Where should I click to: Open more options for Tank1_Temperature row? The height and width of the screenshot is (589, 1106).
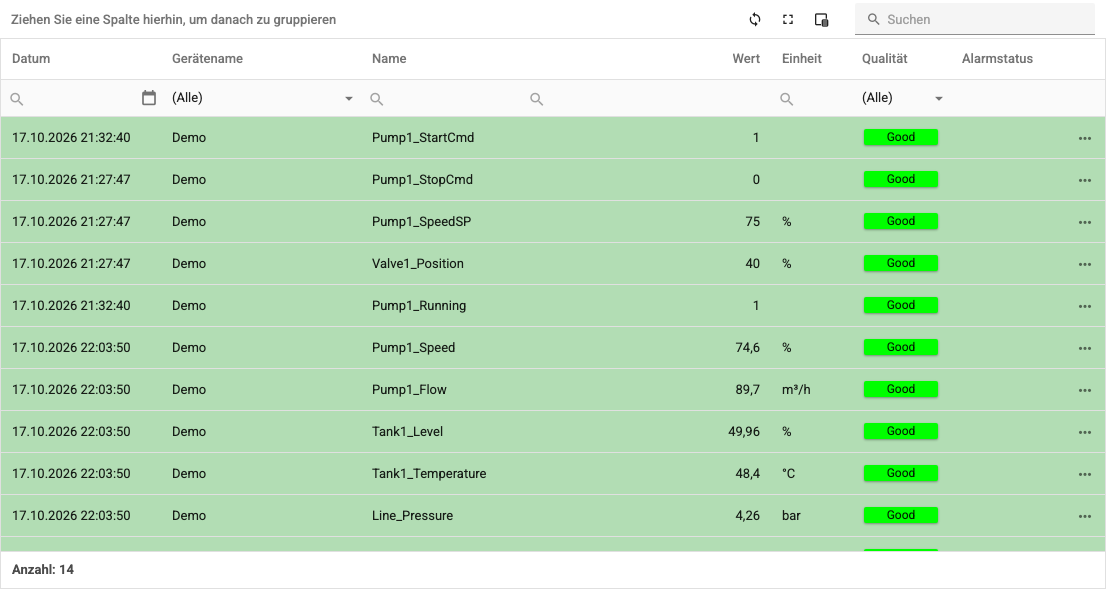[x=1085, y=474]
